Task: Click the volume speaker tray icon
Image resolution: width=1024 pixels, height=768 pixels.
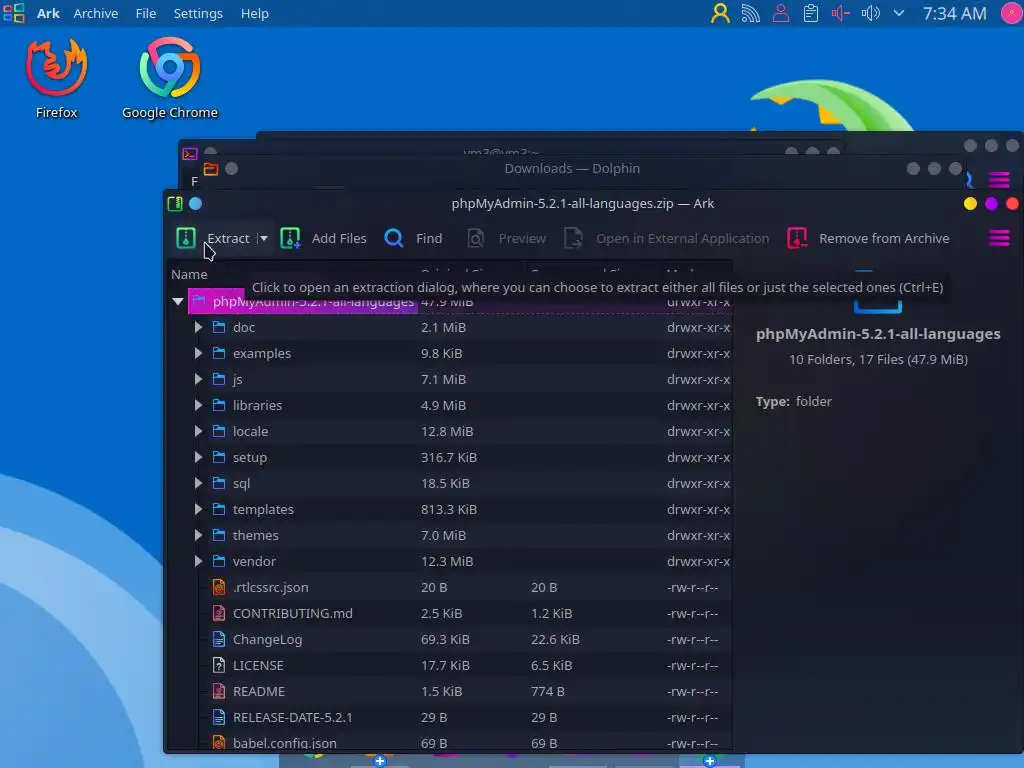Action: pos(871,13)
